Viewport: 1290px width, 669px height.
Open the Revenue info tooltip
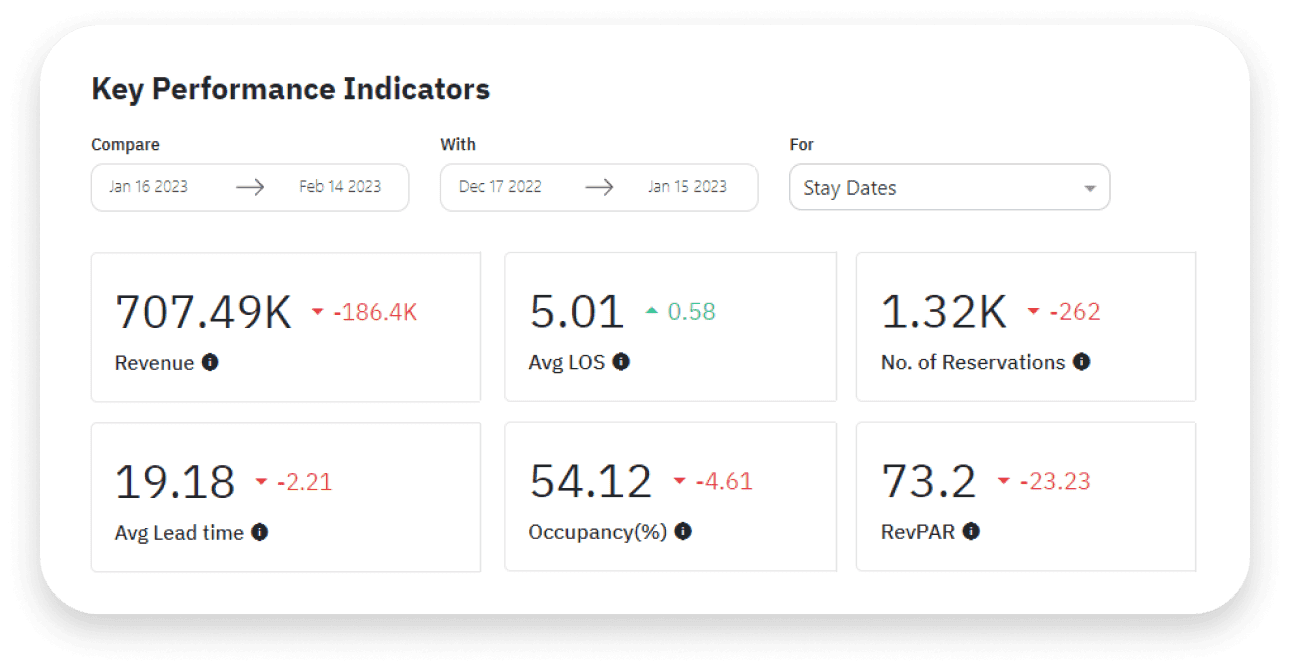210,363
